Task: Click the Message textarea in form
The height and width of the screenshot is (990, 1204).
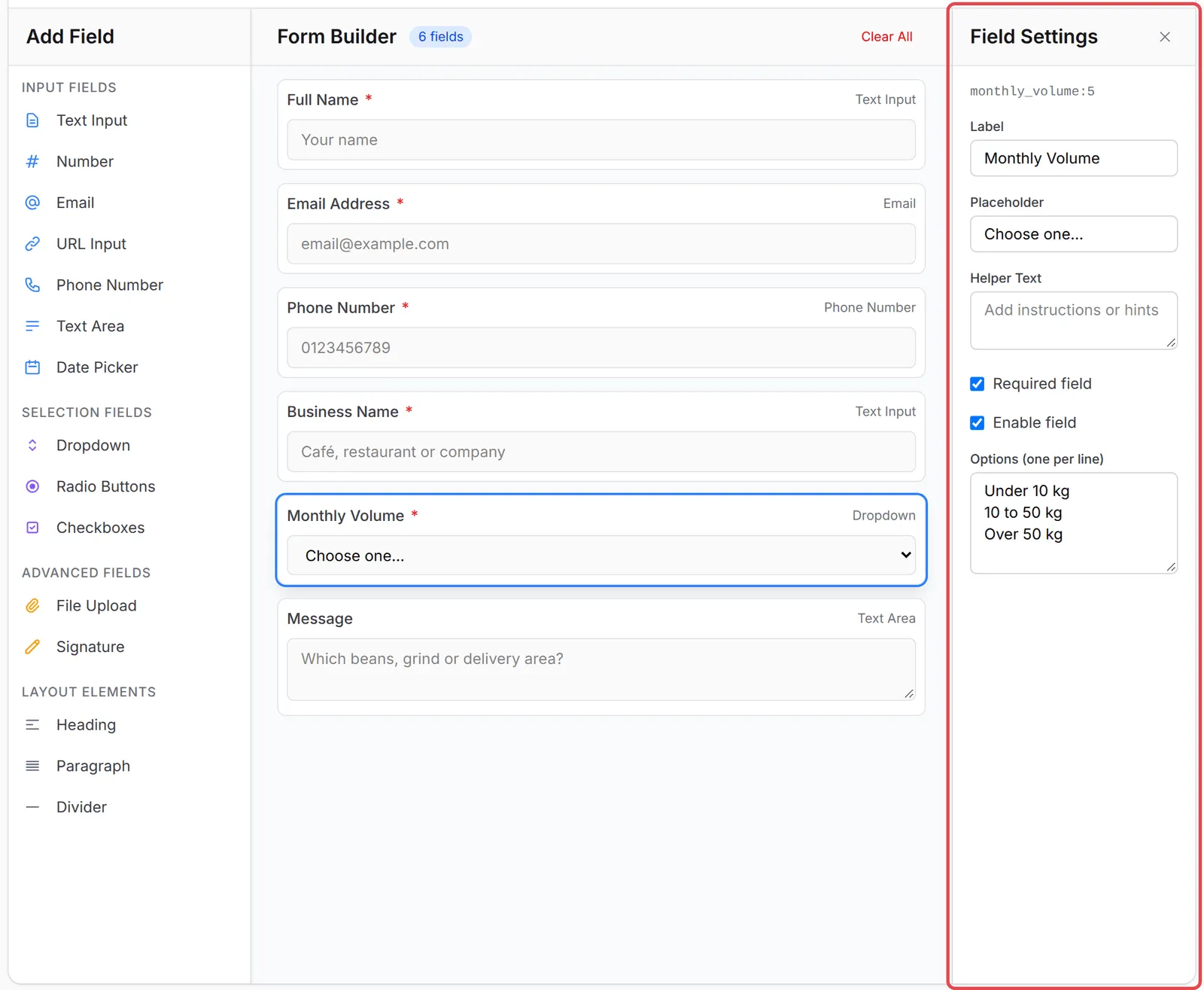Action: click(x=601, y=669)
